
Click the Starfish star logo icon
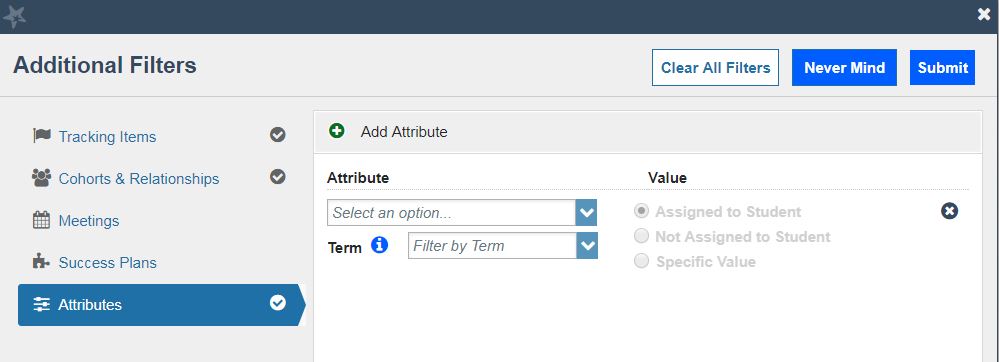(x=14, y=17)
